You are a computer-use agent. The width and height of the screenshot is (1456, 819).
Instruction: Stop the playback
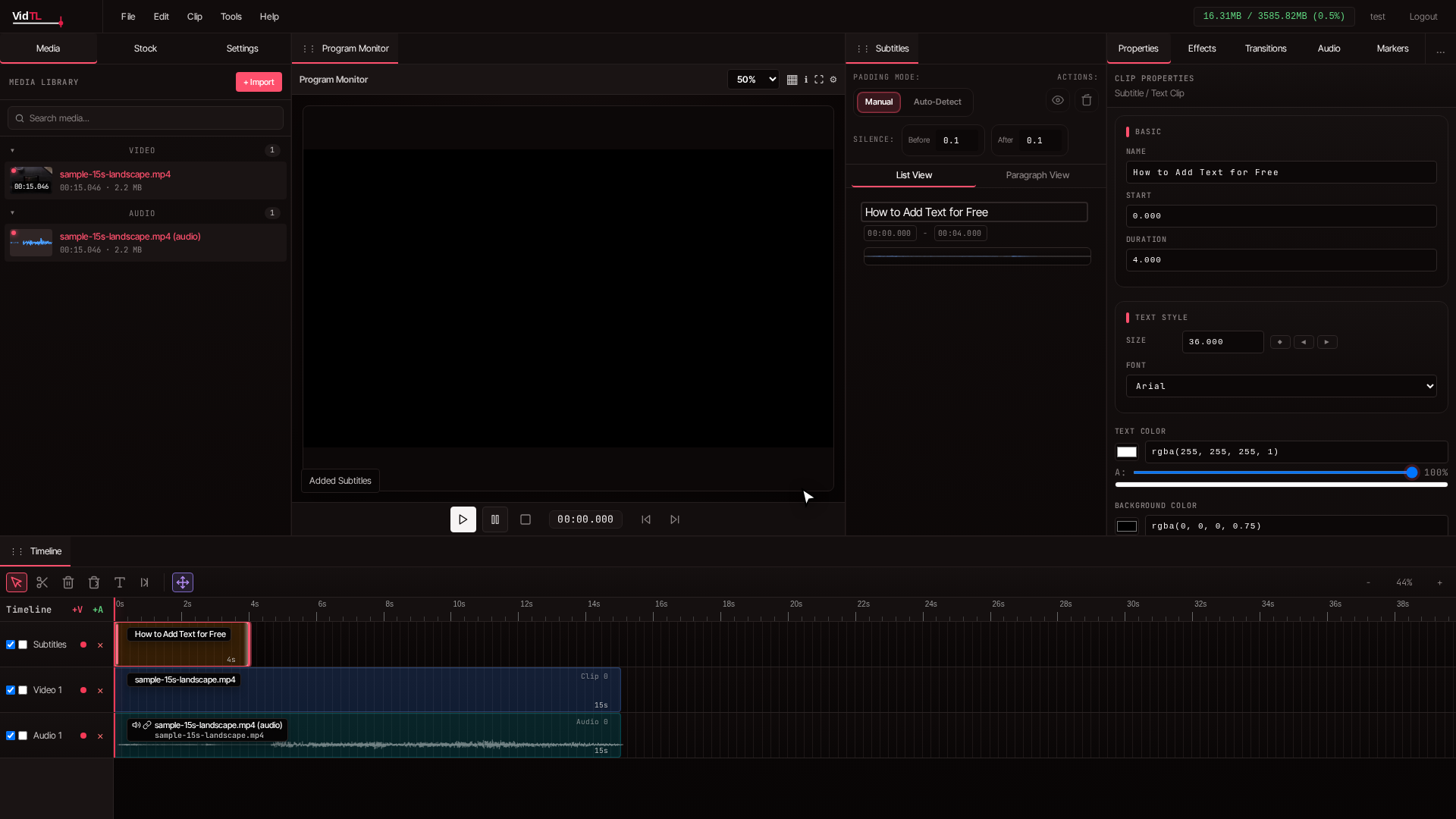click(x=526, y=519)
